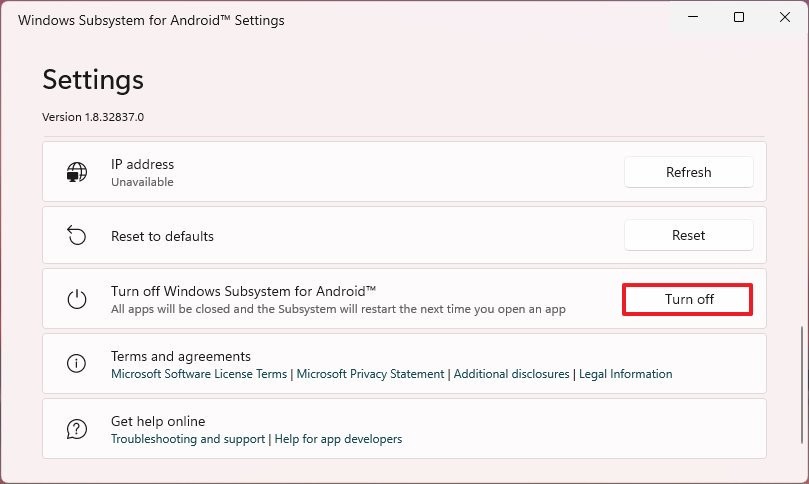
Task: Open Microsoft Privacy Statement link
Action: point(370,374)
